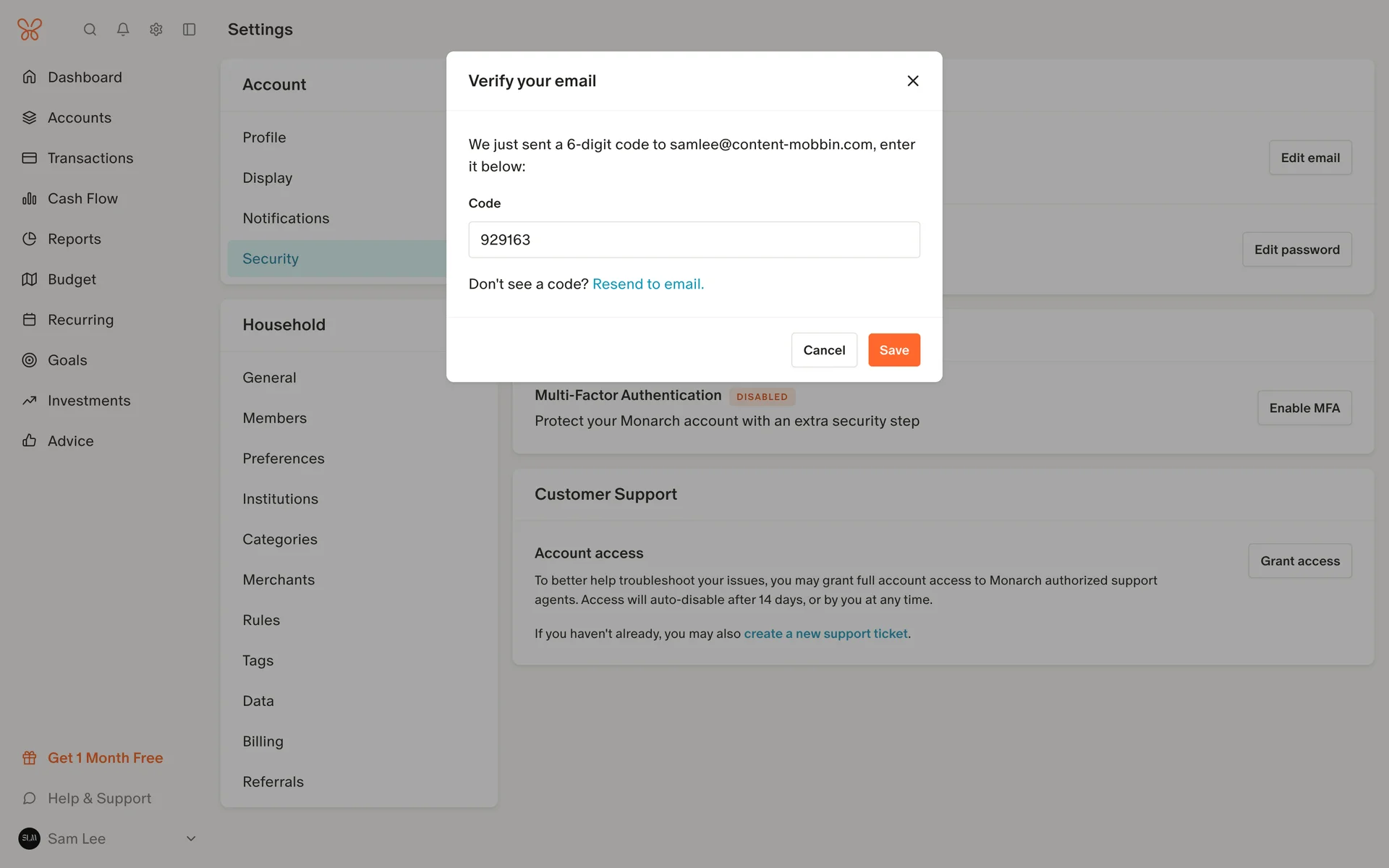Open notifications bell icon
1389x868 pixels.
point(123,29)
